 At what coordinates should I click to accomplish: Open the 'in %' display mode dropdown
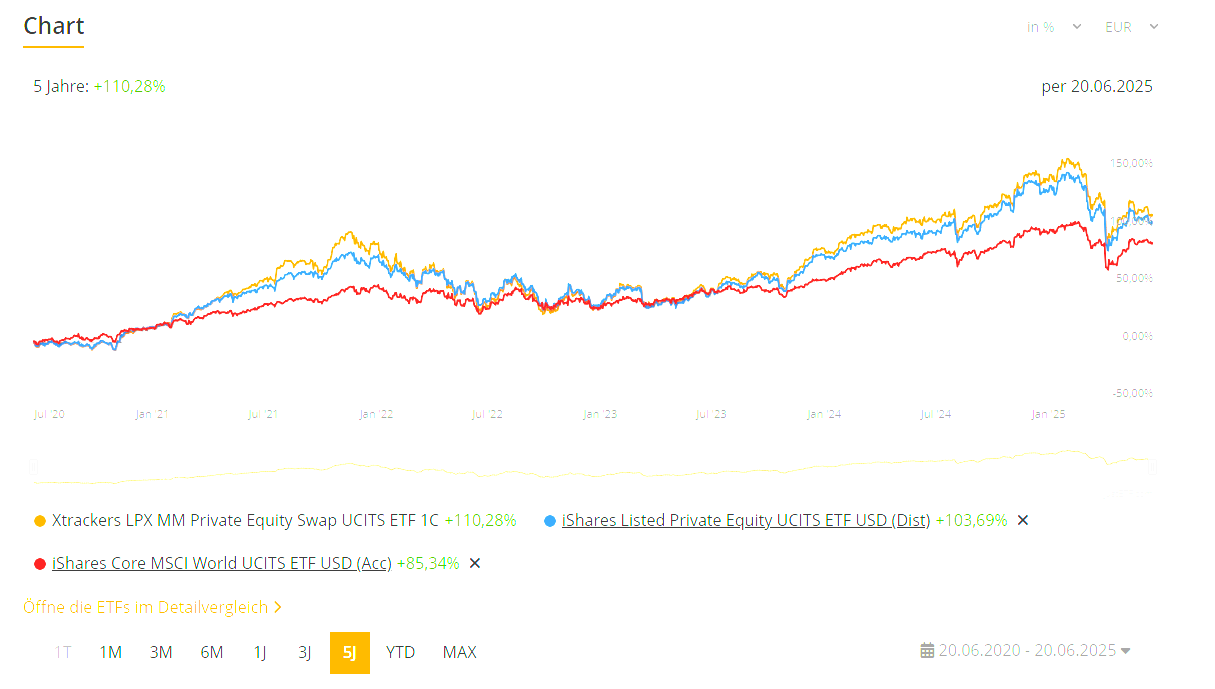(x=1054, y=27)
